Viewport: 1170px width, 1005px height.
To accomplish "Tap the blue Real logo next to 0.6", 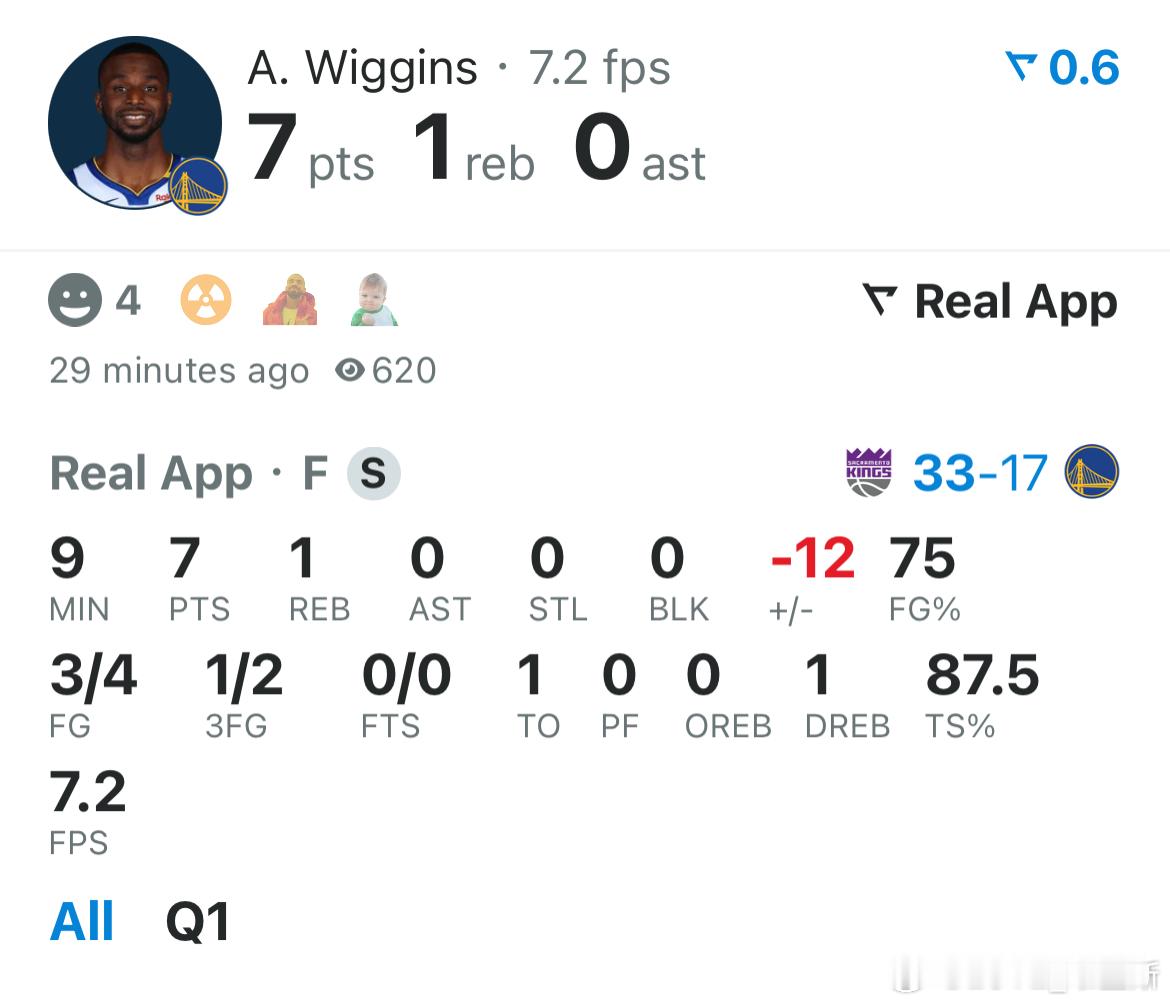I will [1022, 68].
